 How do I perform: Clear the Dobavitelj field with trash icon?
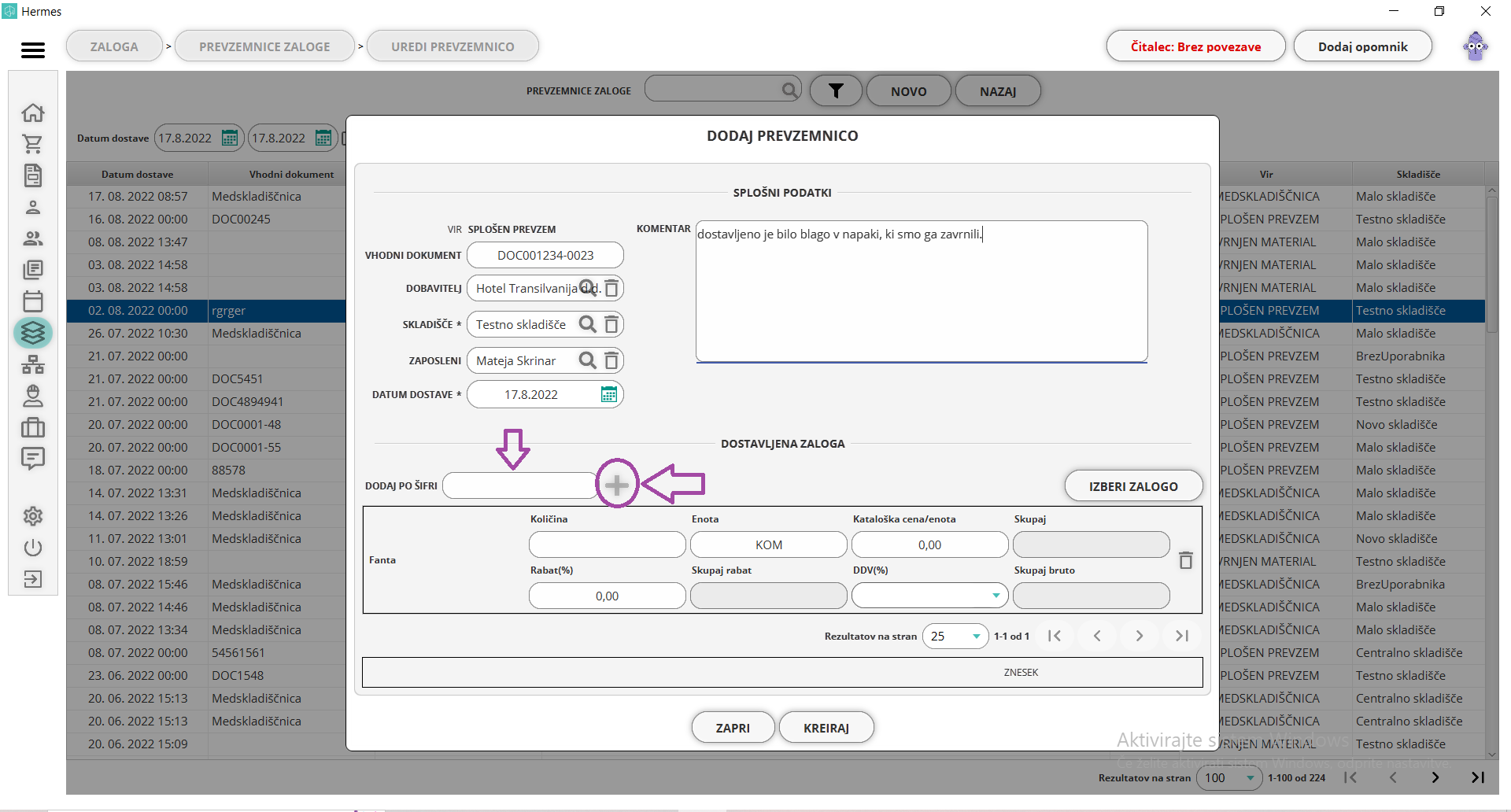[x=611, y=288]
